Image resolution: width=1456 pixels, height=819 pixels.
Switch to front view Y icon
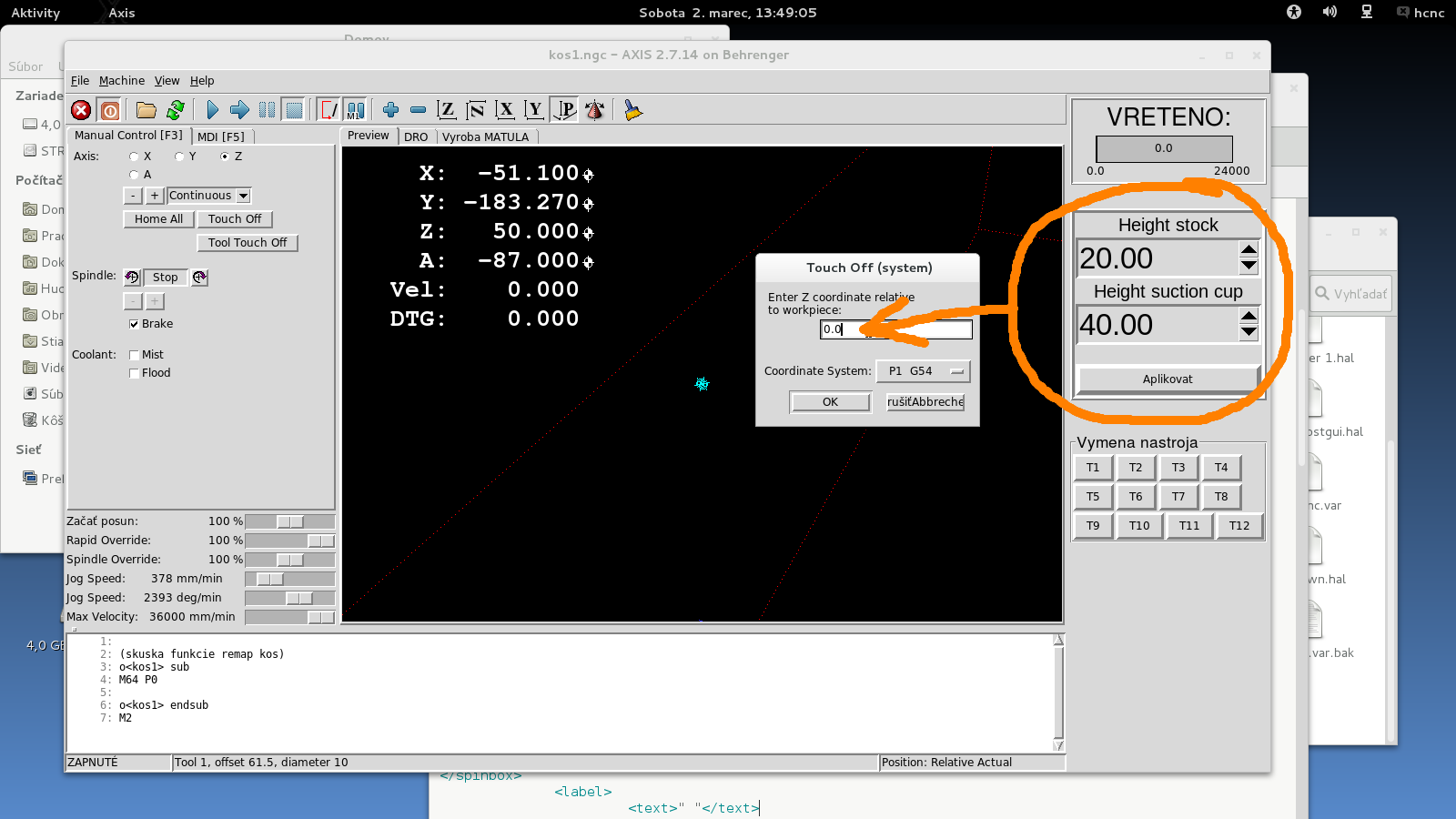tap(534, 110)
